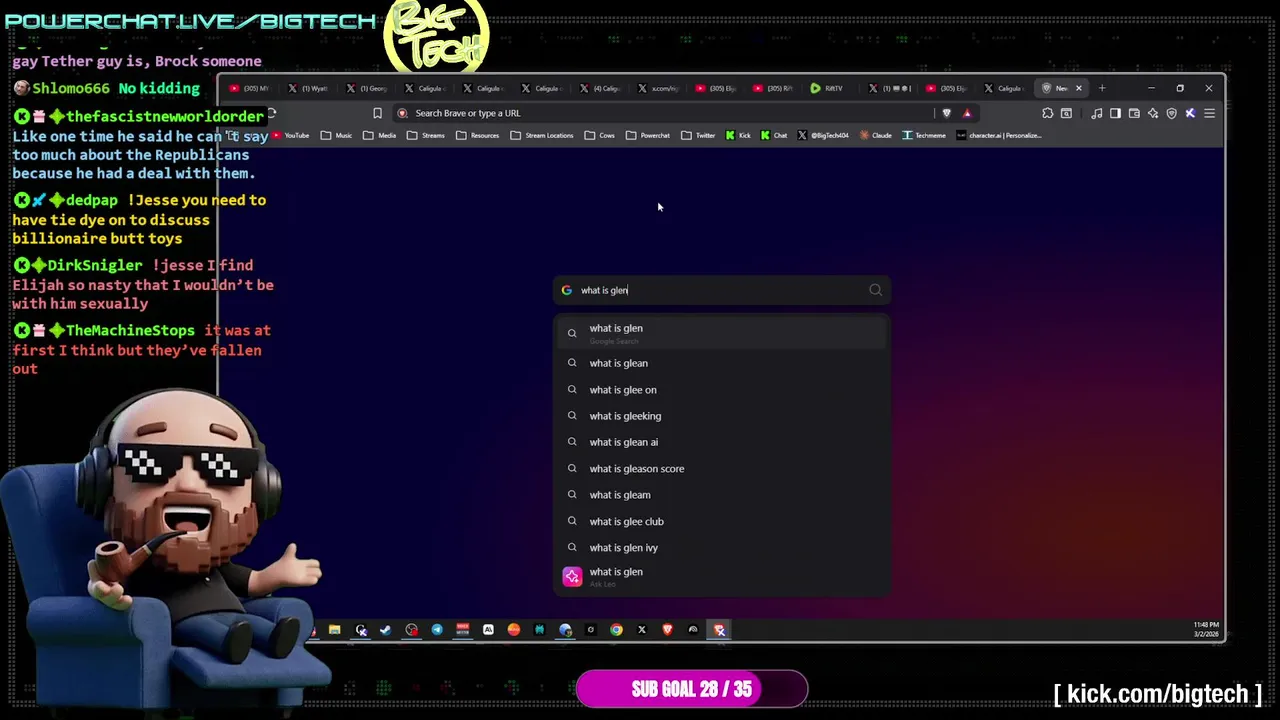This screenshot has height=720, width=1280.
Task: Open File Explorer from the taskbar
Action: point(335,630)
